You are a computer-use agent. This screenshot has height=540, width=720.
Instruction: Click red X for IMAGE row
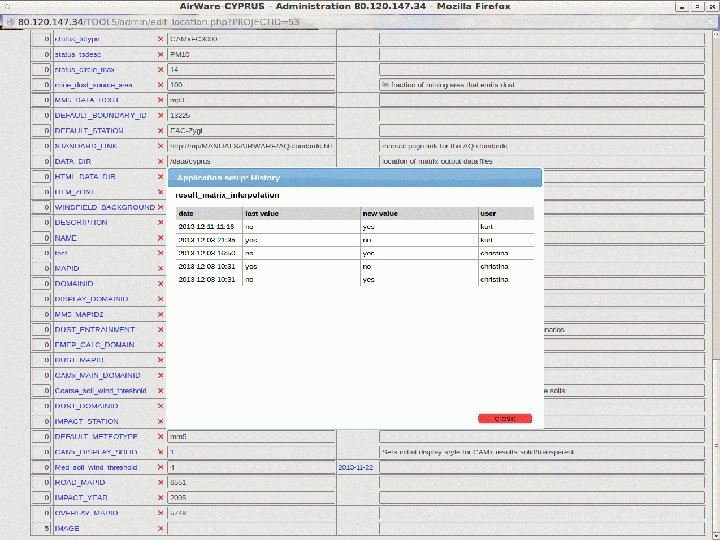(x=160, y=529)
